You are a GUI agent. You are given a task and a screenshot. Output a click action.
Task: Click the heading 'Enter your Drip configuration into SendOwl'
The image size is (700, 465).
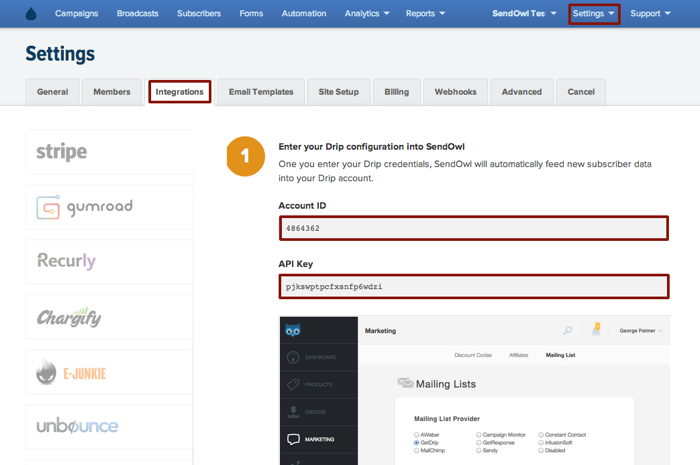click(x=371, y=147)
